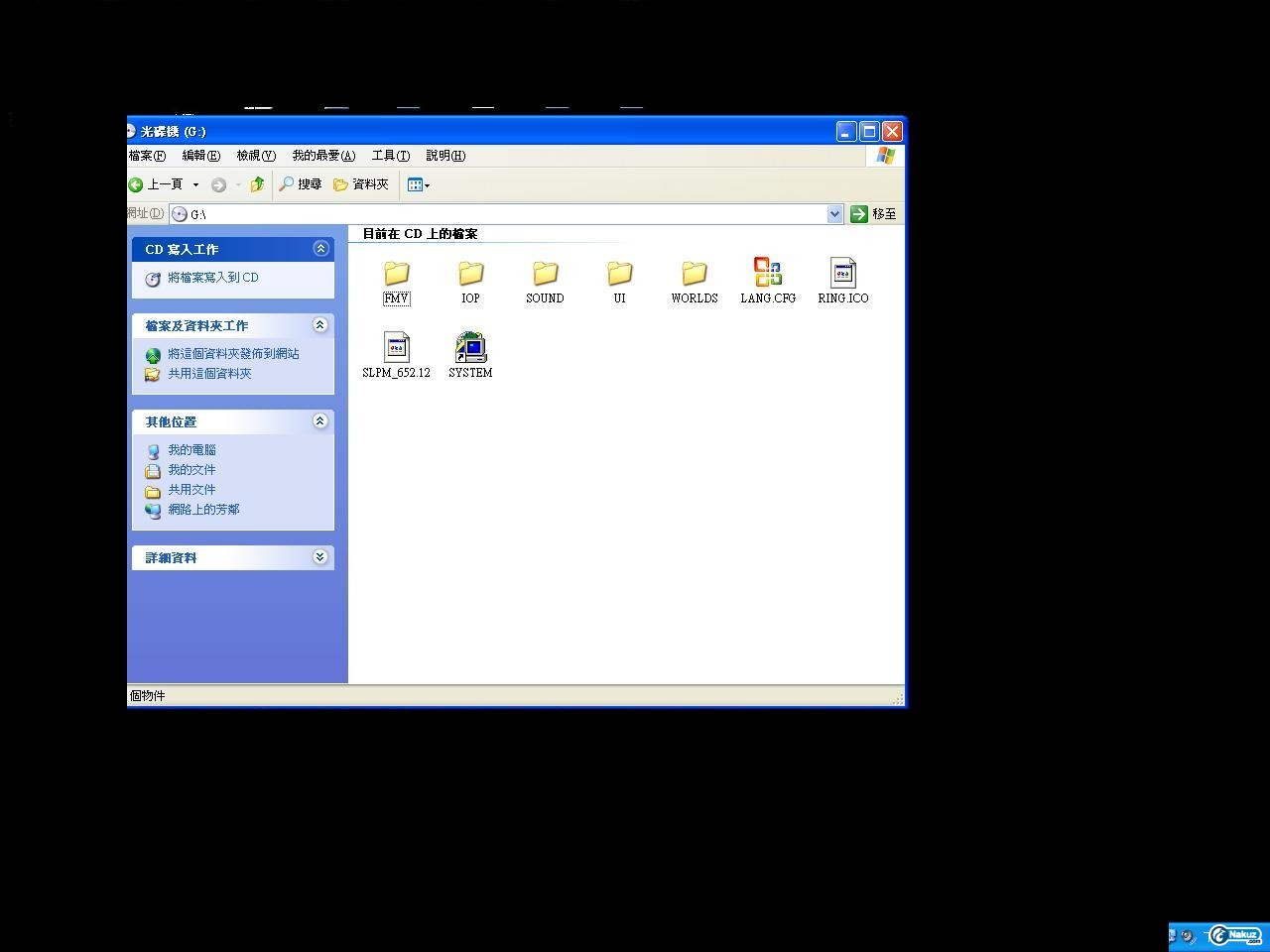Open the FMV folder
Image resolution: width=1270 pixels, height=952 pixels.
(x=396, y=282)
